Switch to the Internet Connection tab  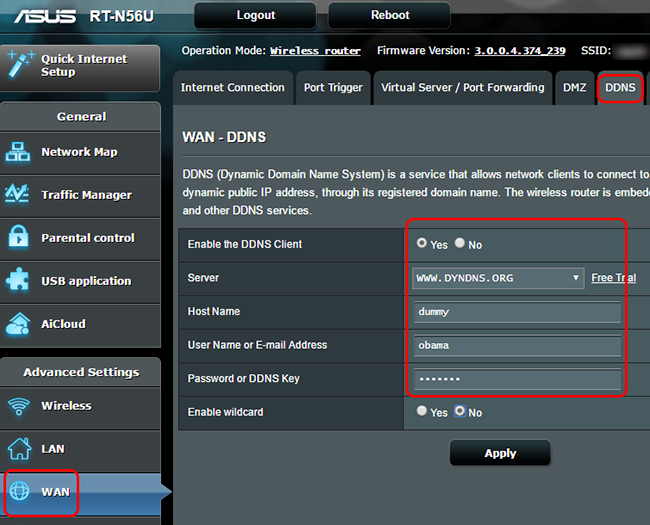click(x=233, y=88)
